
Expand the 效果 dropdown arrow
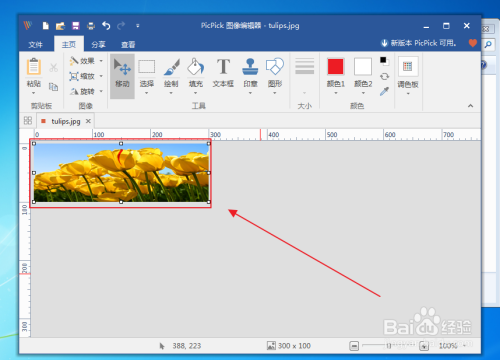point(101,61)
